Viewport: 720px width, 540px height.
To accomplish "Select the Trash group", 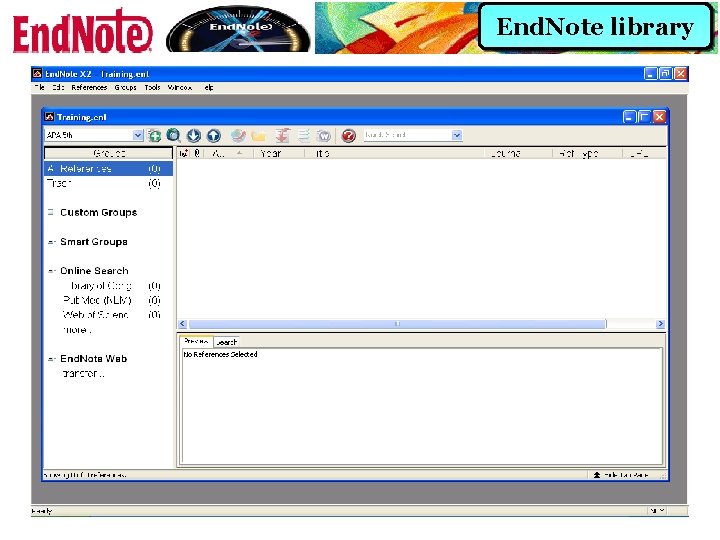I will (108, 183).
